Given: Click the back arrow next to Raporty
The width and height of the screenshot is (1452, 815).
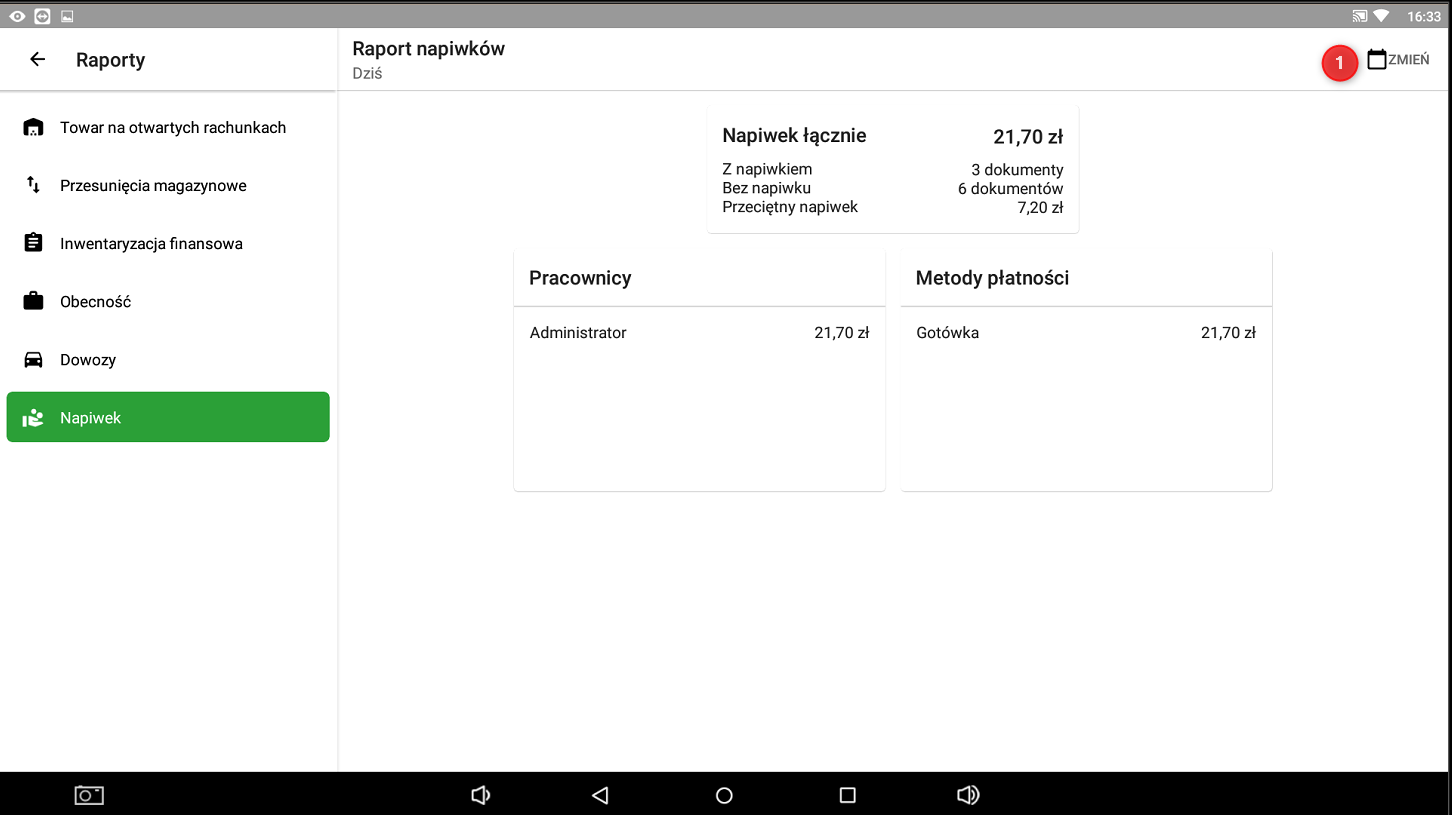Looking at the screenshot, I should 38,60.
